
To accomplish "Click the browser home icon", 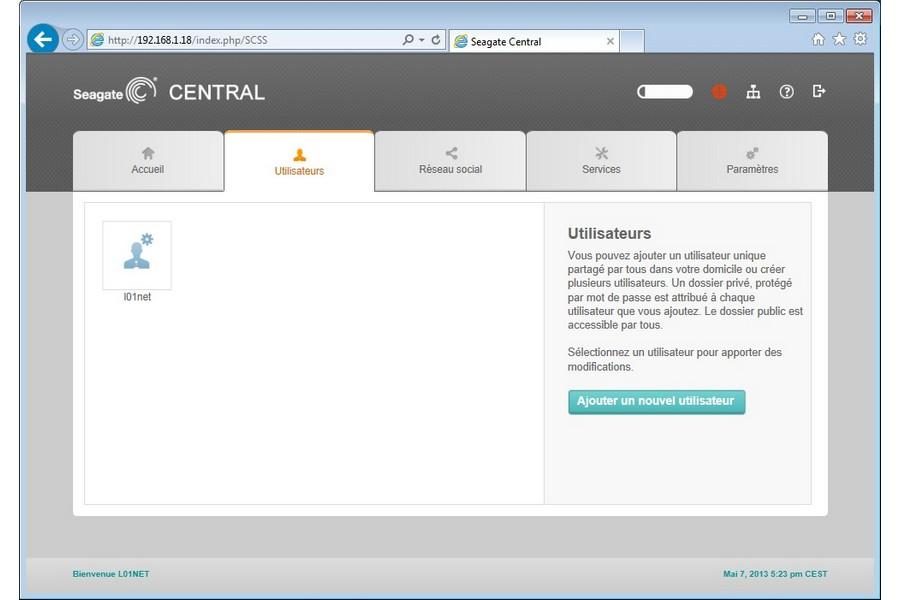I will 818,39.
